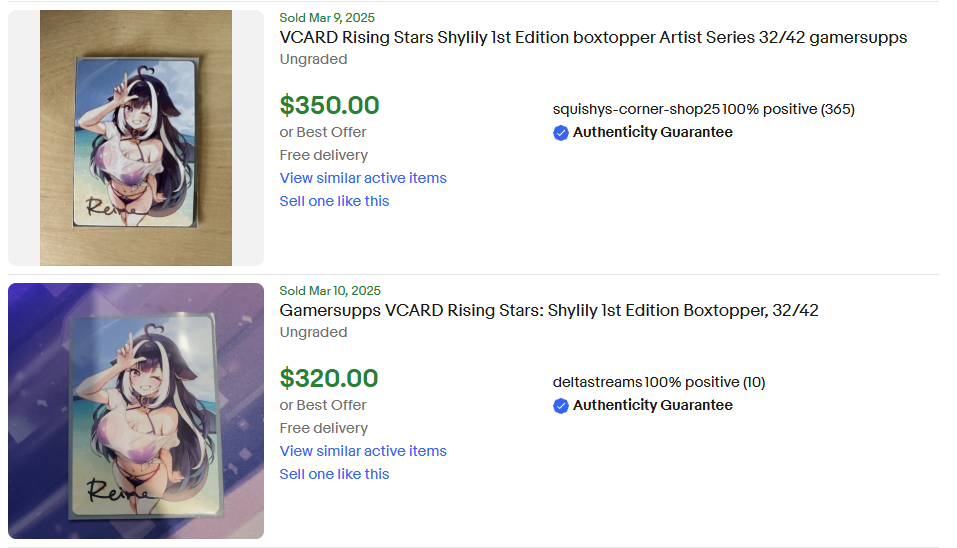Screen dimensions: 957x548
Task: Click Sell one like this for the $350.00 card
Action: pos(334,201)
